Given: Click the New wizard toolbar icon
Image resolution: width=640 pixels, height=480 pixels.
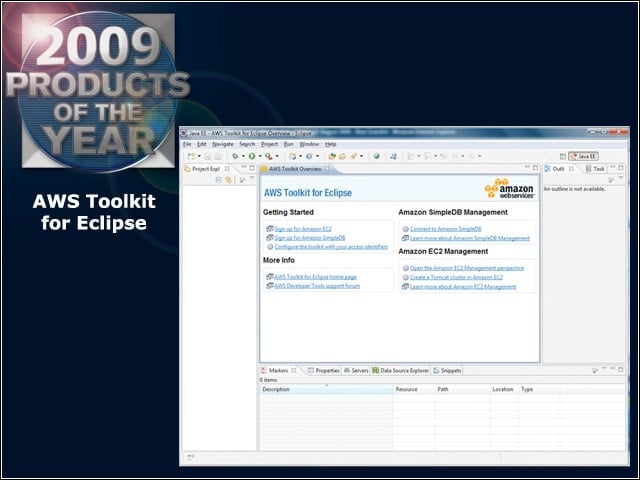Looking at the screenshot, I should (x=191, y=156).
